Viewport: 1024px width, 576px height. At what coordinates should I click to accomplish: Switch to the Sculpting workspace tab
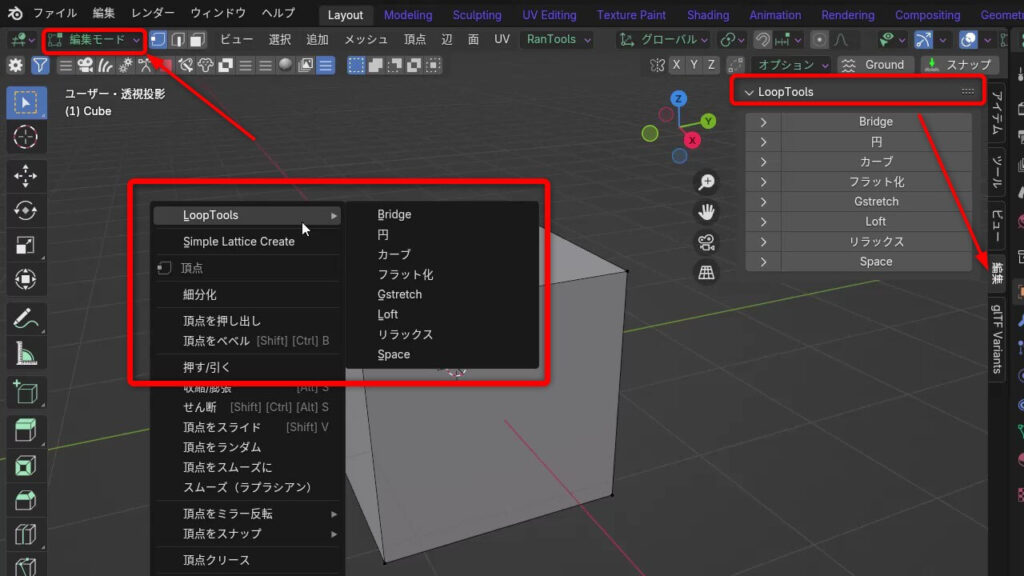477,14
